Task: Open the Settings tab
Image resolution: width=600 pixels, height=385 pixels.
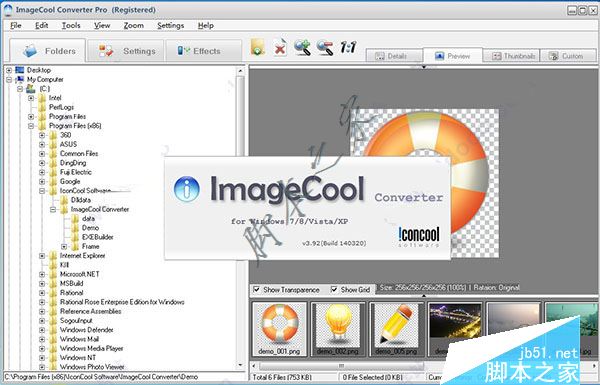Action: (x=126, y=51)
